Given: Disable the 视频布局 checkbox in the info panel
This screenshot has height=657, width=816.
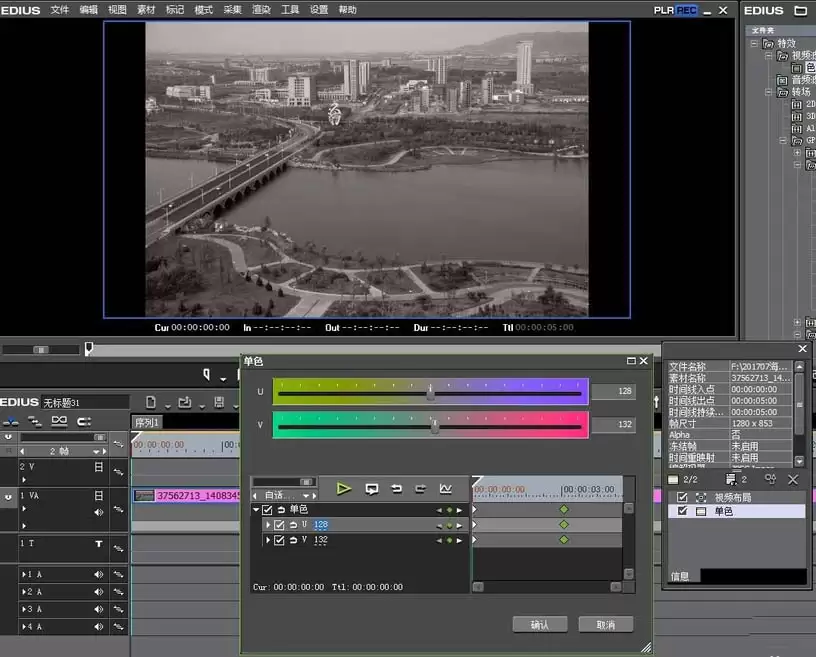Looking at the screenshot, I should 682,497.
